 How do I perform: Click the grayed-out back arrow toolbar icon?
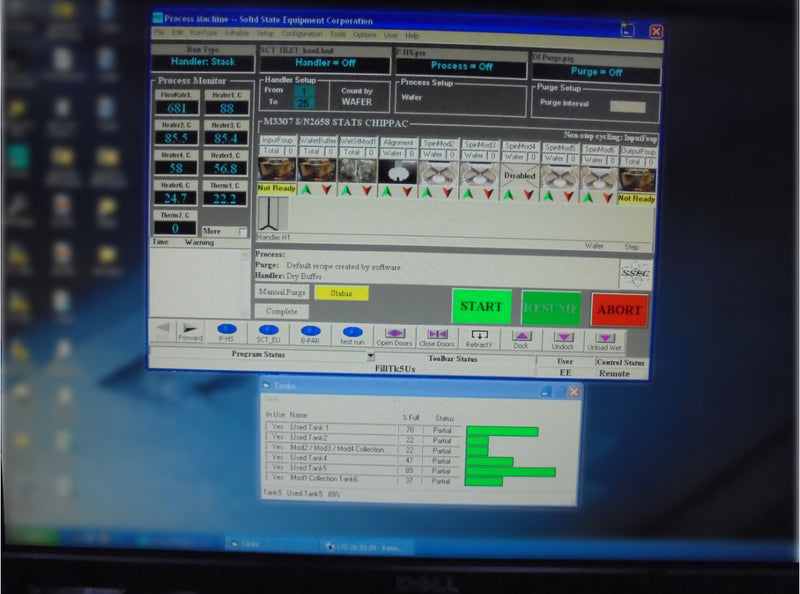pos(163,330)
